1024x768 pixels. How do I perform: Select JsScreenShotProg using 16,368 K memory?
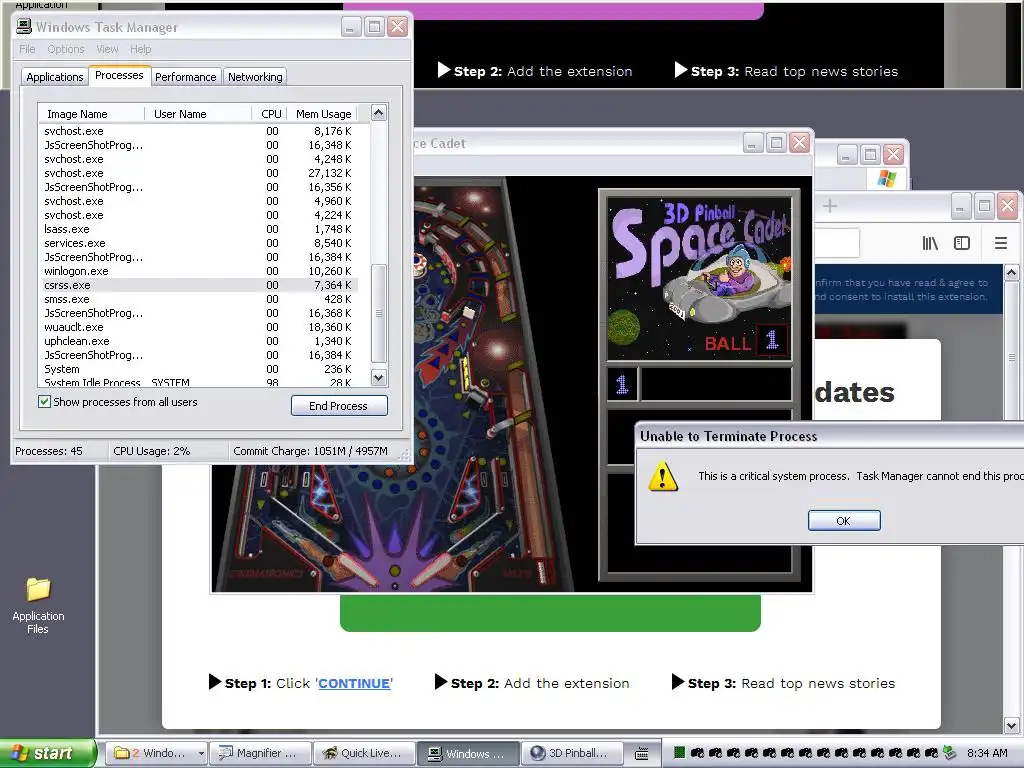coord(199,313)
